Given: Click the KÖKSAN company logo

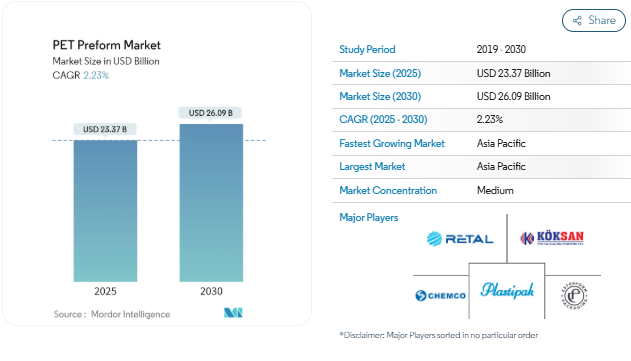Looking at the screenshot, I should pos(552,238).
